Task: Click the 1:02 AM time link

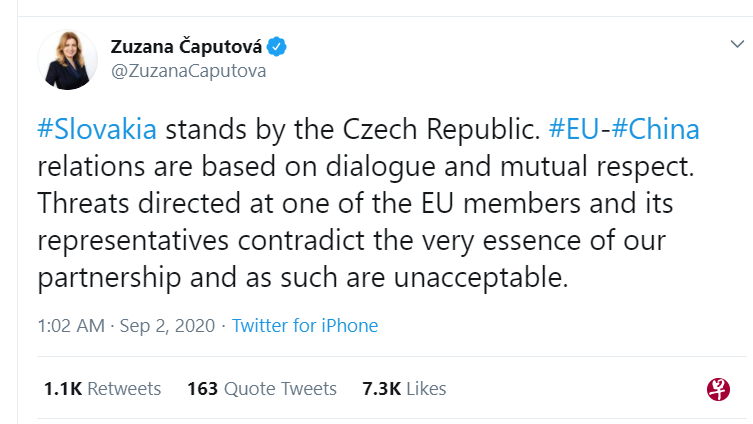Action: click(68, 326)
